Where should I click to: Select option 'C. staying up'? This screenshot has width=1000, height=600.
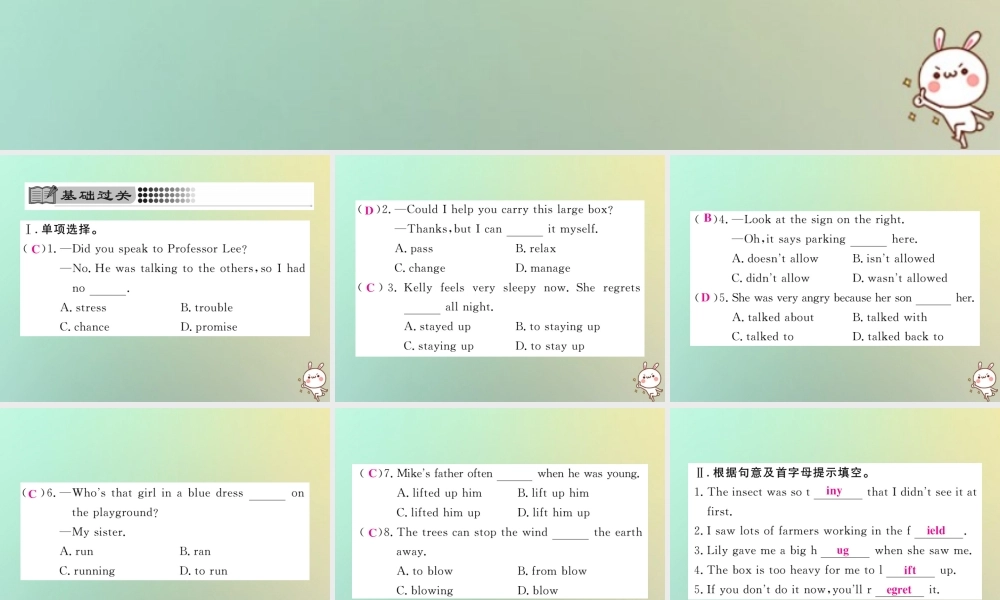tap(438, 346)
